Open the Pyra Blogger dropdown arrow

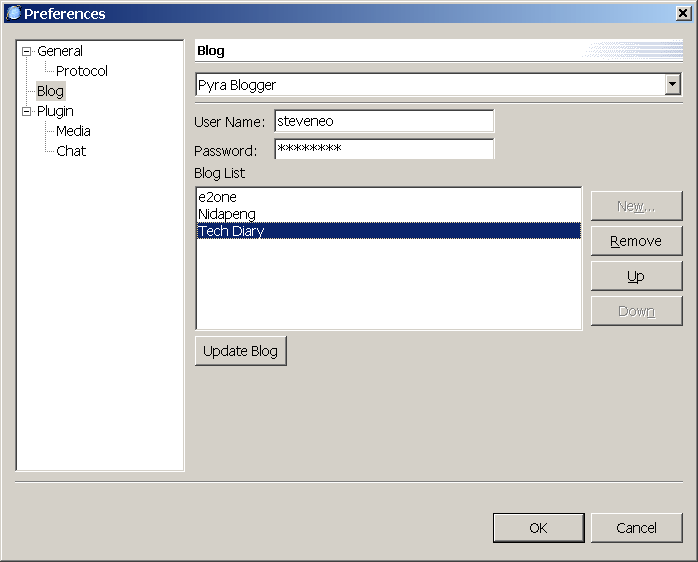click(x=673, y=85)
